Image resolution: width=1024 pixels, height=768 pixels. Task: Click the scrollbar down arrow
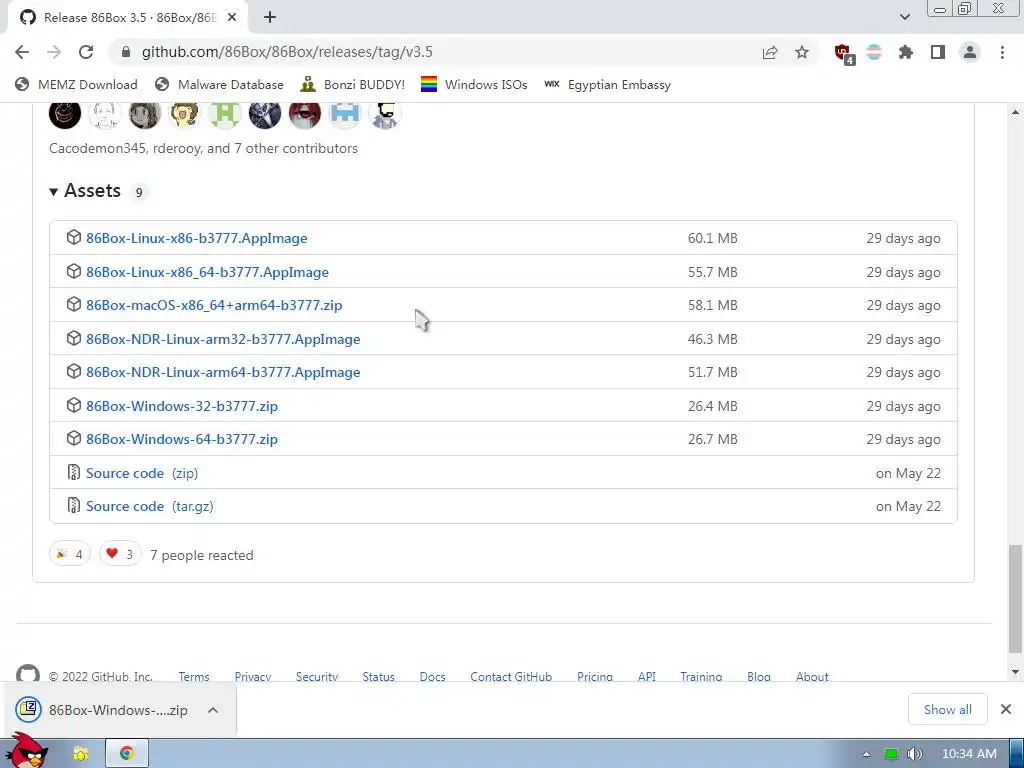coord(1015,671)
